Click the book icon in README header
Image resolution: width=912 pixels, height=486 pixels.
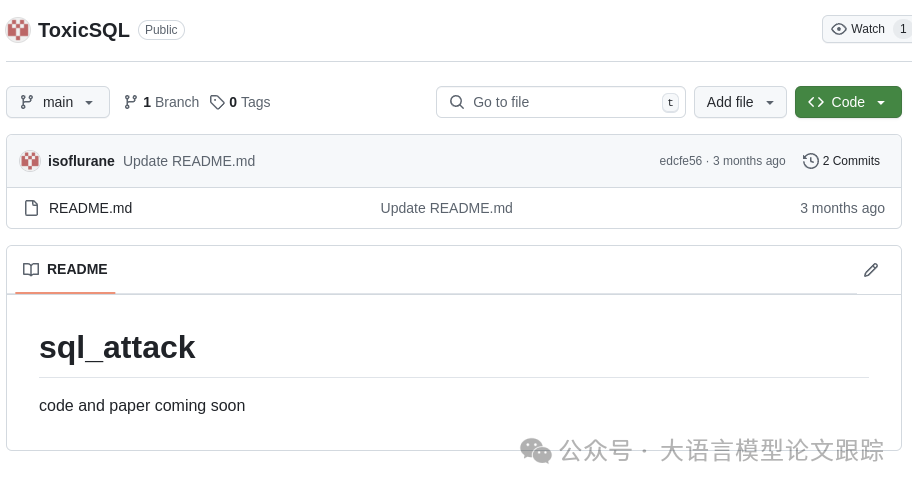tap(31, 270)
